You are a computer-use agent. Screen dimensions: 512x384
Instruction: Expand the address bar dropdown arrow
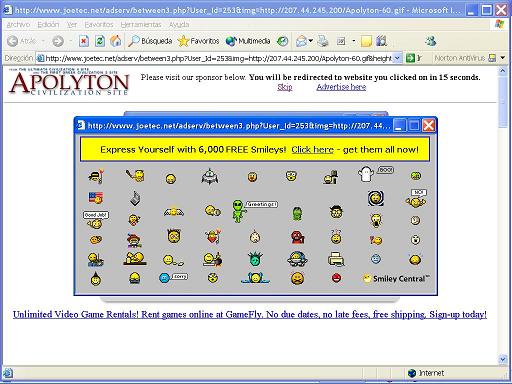tap(397, 58)
